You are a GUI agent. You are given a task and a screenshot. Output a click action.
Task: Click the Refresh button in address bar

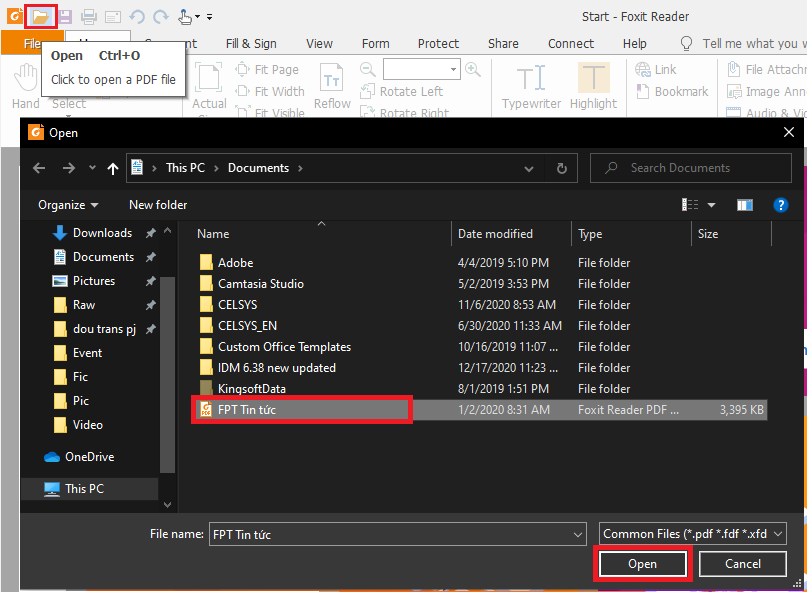(x=562, y=168)
